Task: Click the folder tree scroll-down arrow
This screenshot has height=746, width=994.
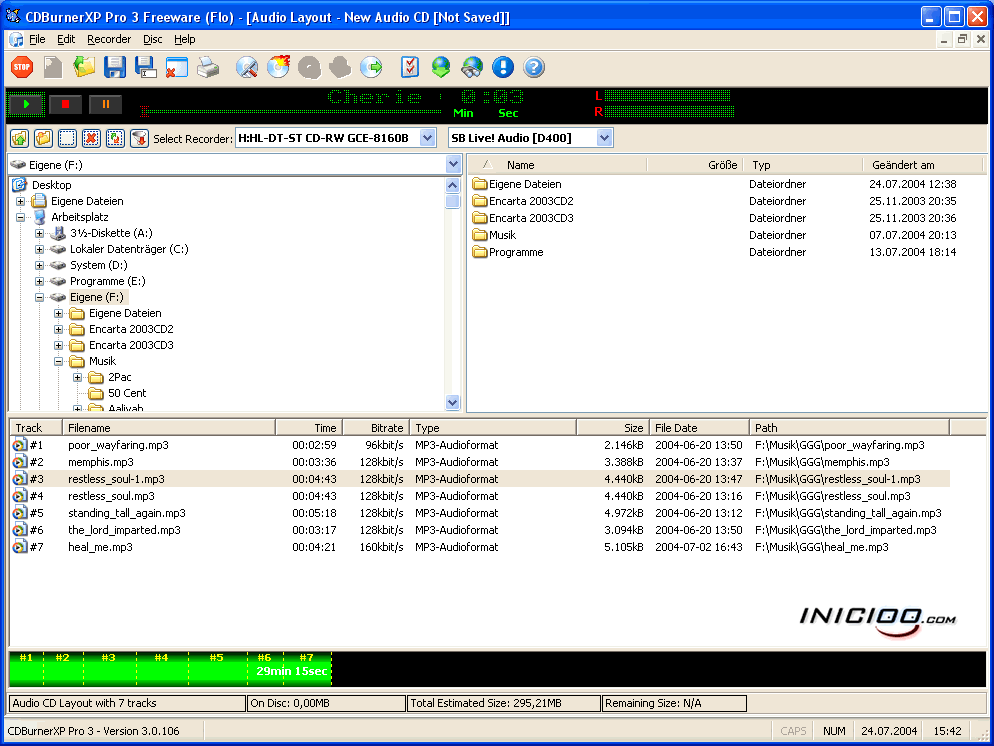Action: click(x=453, y=402)
